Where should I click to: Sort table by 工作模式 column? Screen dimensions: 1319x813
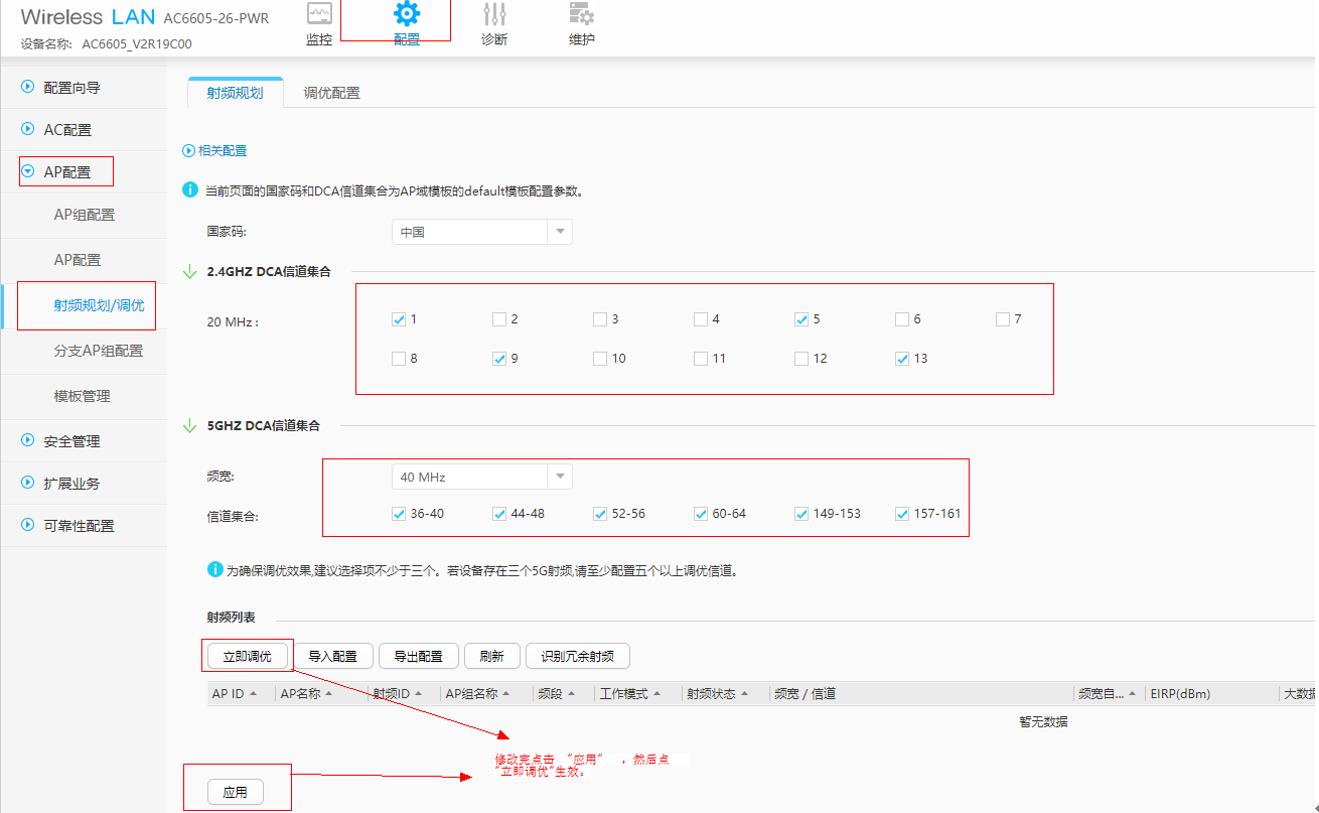[630, 694]
